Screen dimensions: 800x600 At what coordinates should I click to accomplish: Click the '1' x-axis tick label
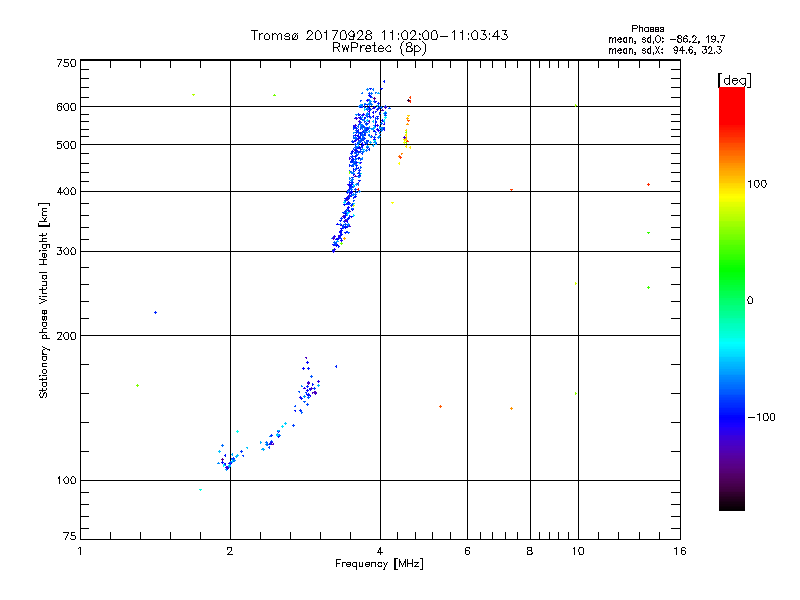[80, 551]
